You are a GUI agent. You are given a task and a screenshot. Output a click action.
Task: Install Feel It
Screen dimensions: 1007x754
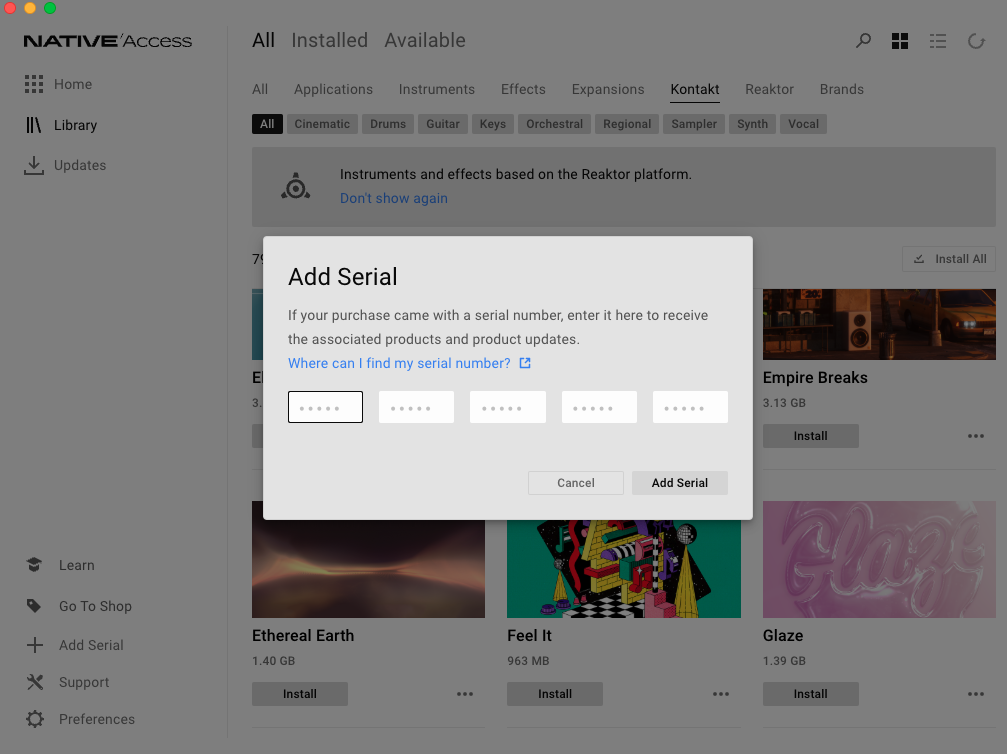click(x=555, y=694)
